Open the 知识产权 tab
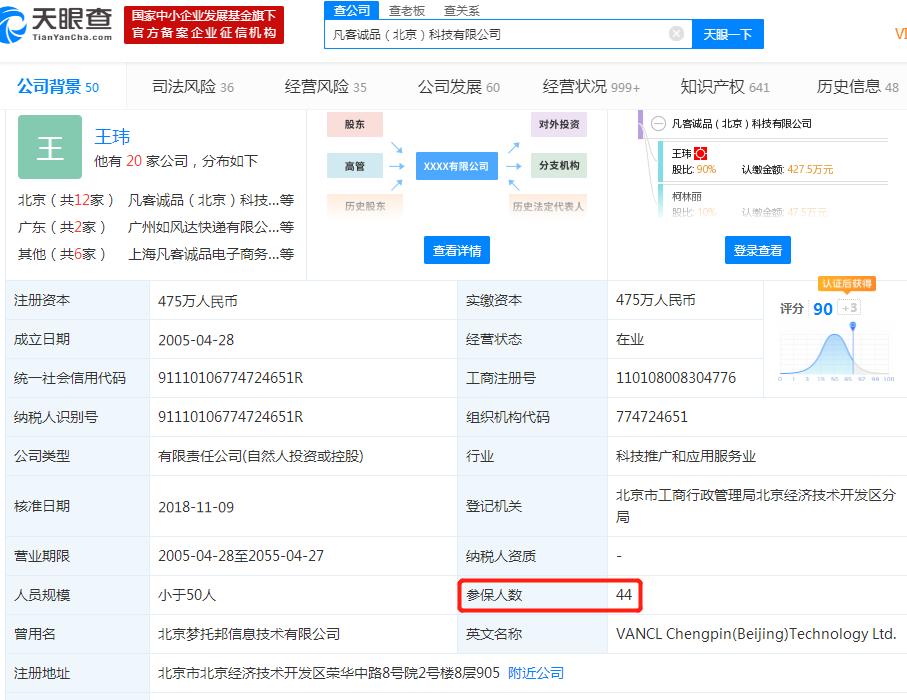907x700 pixels. pos(715,86)
